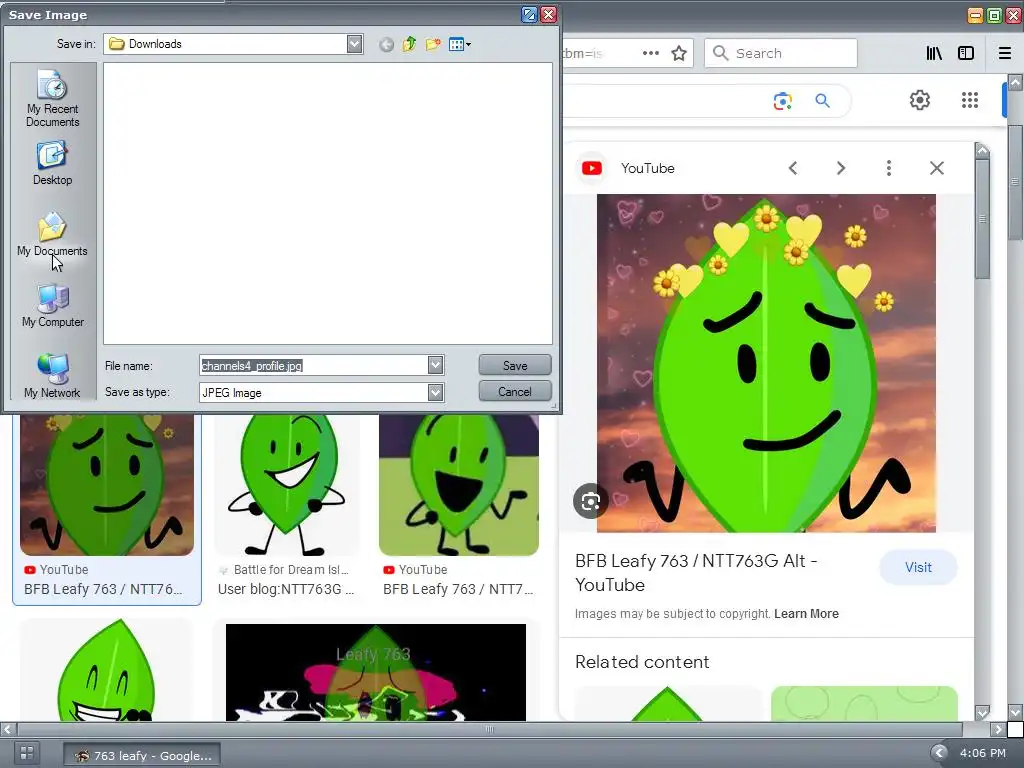Expand the system tray arrow
The width and height of the screenshot is (1024, 768).
(x=938, y=753)
